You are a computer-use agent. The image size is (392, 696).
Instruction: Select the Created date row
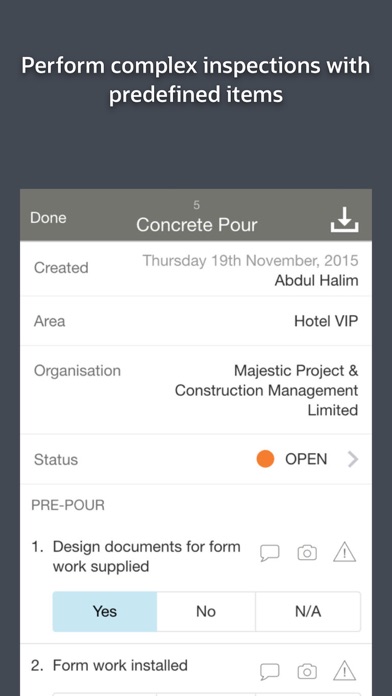tap(196, 269)
